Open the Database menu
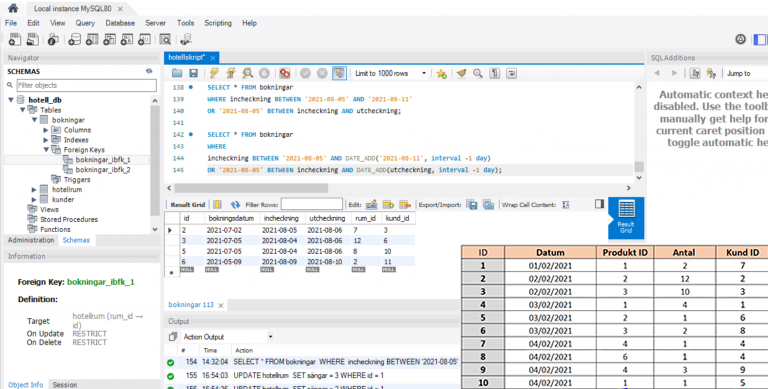768x389 pixels. [120, 23]
